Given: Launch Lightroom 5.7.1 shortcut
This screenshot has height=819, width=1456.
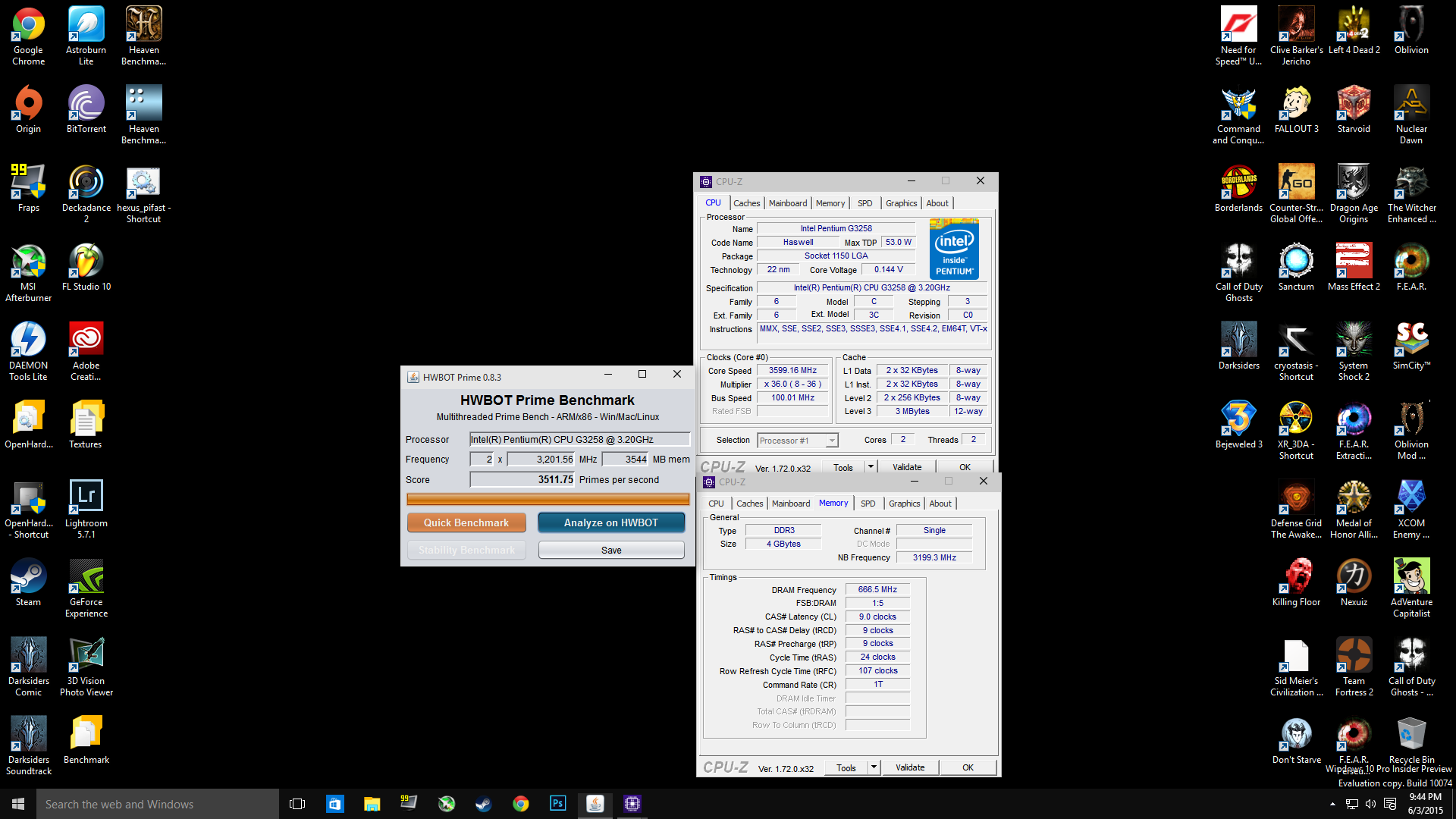Looking at the screenshot, I should coord(86,510).
